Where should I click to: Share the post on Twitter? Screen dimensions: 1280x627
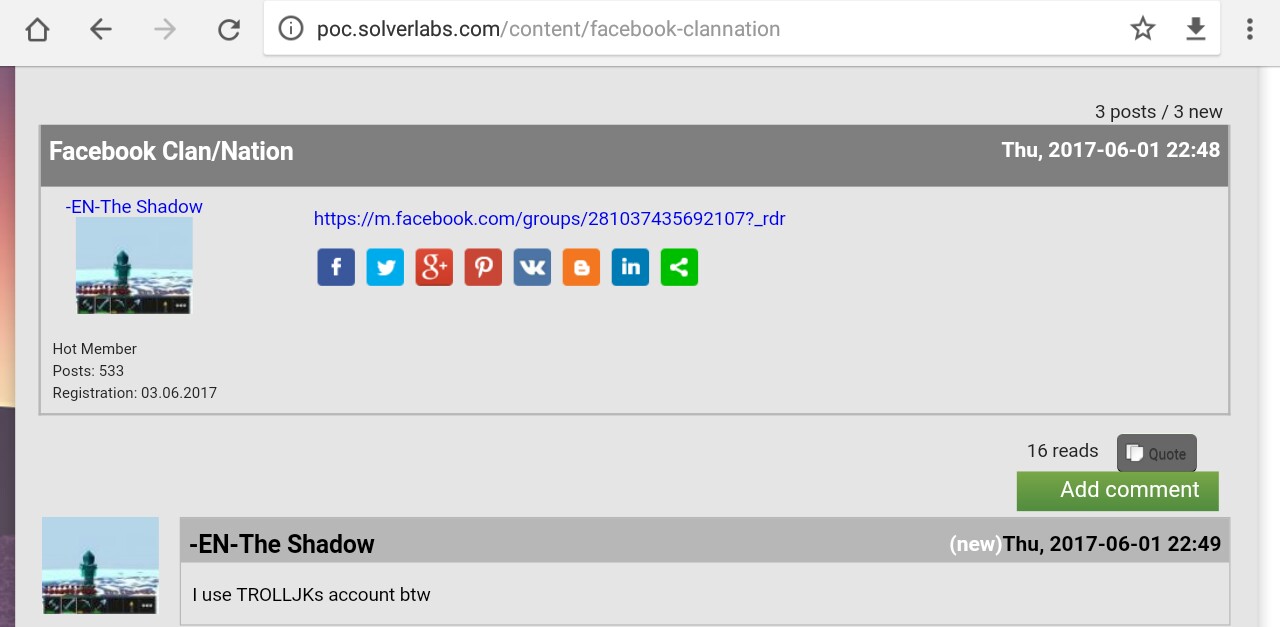coord(385,267)
